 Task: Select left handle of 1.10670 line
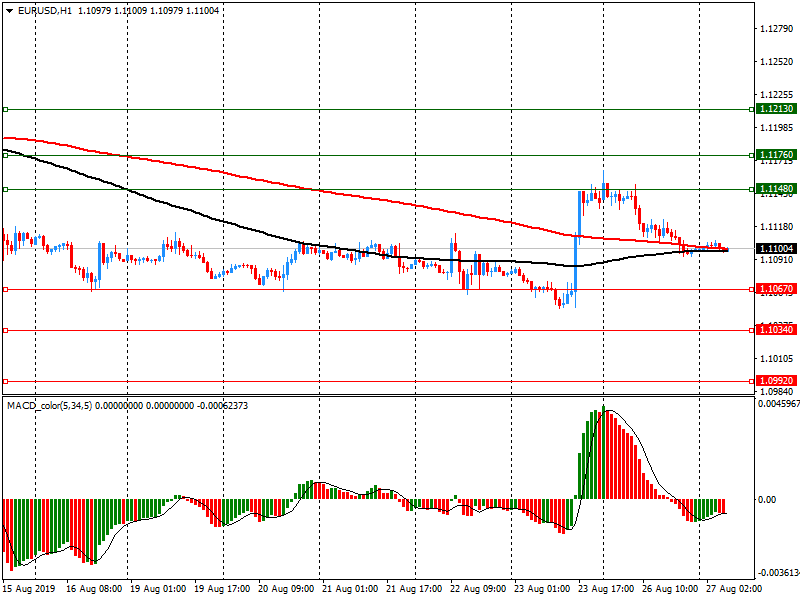[x=6, y=289]
